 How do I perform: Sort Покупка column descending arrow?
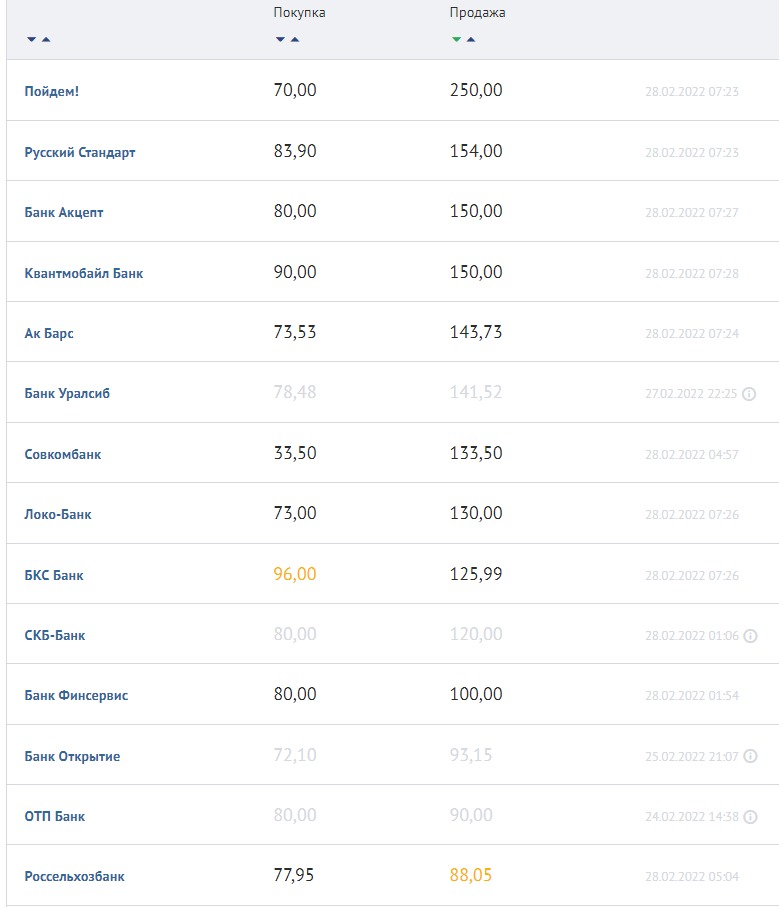pyautogui.click(x=280, y=39)
